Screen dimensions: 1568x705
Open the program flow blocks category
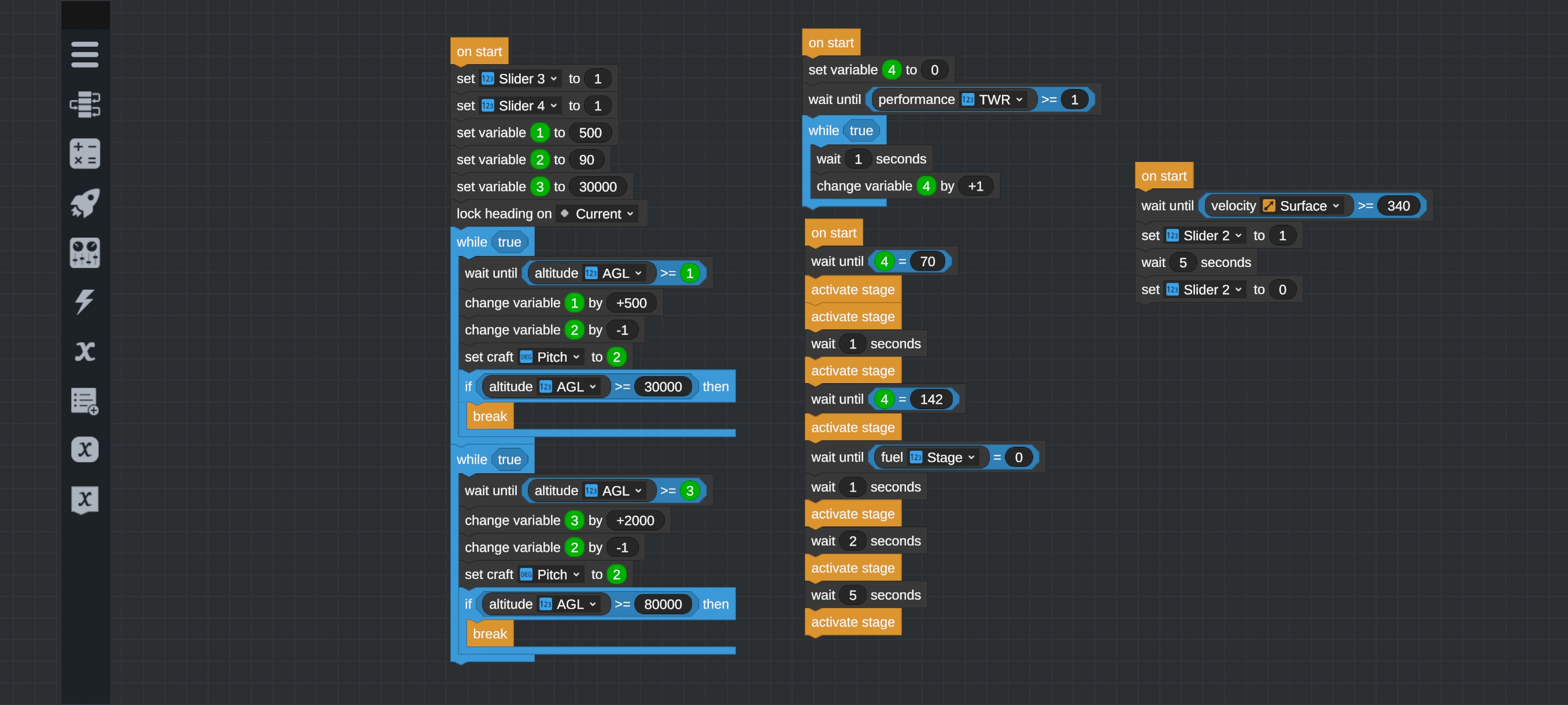click(x=84, y=104)
